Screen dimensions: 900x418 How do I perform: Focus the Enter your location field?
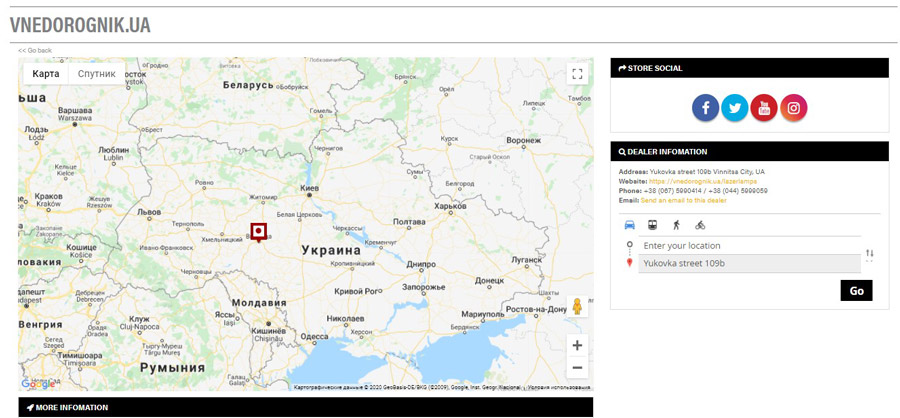coord(748,246)
